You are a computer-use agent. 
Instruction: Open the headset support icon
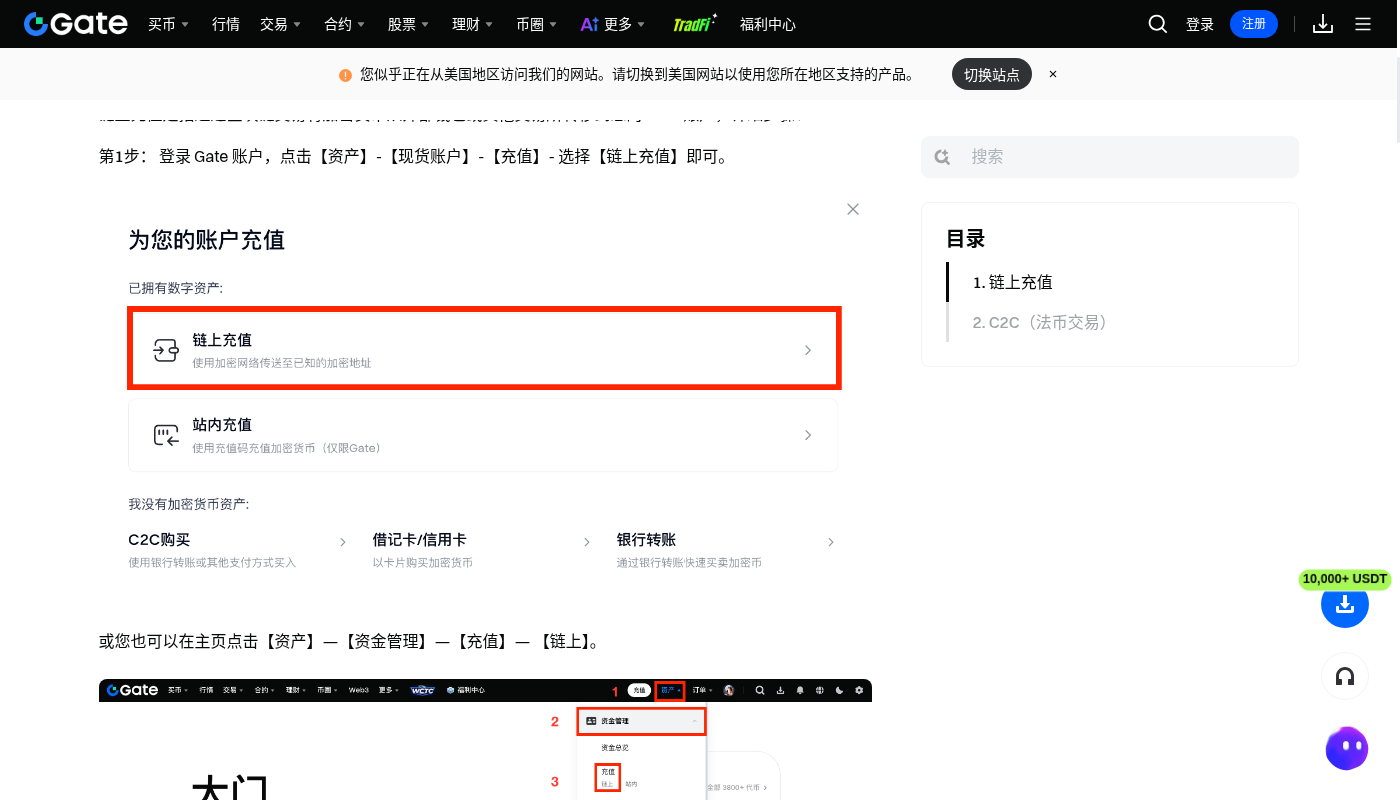click(1345, 677)
